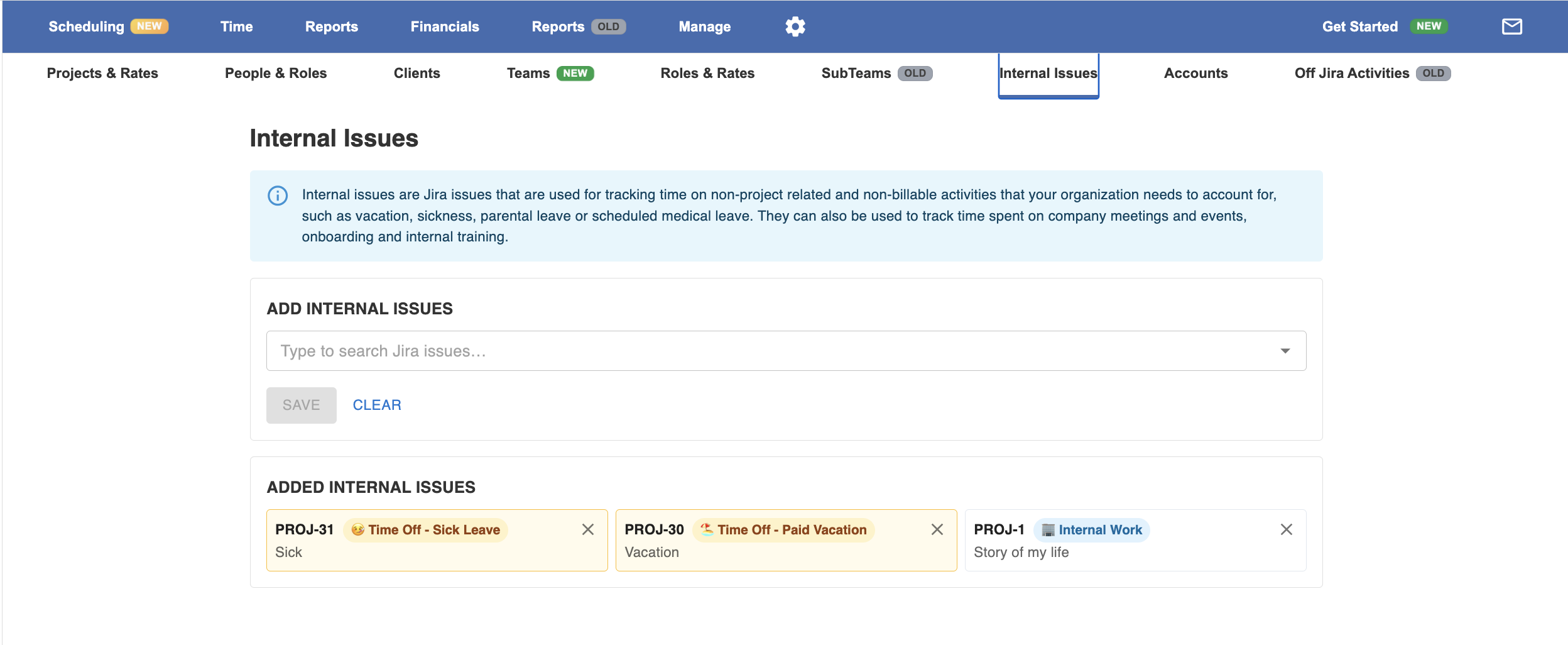The image size is (1568, 645).
Task: Click the CLEAR link
Action: (x=377, y=405)
